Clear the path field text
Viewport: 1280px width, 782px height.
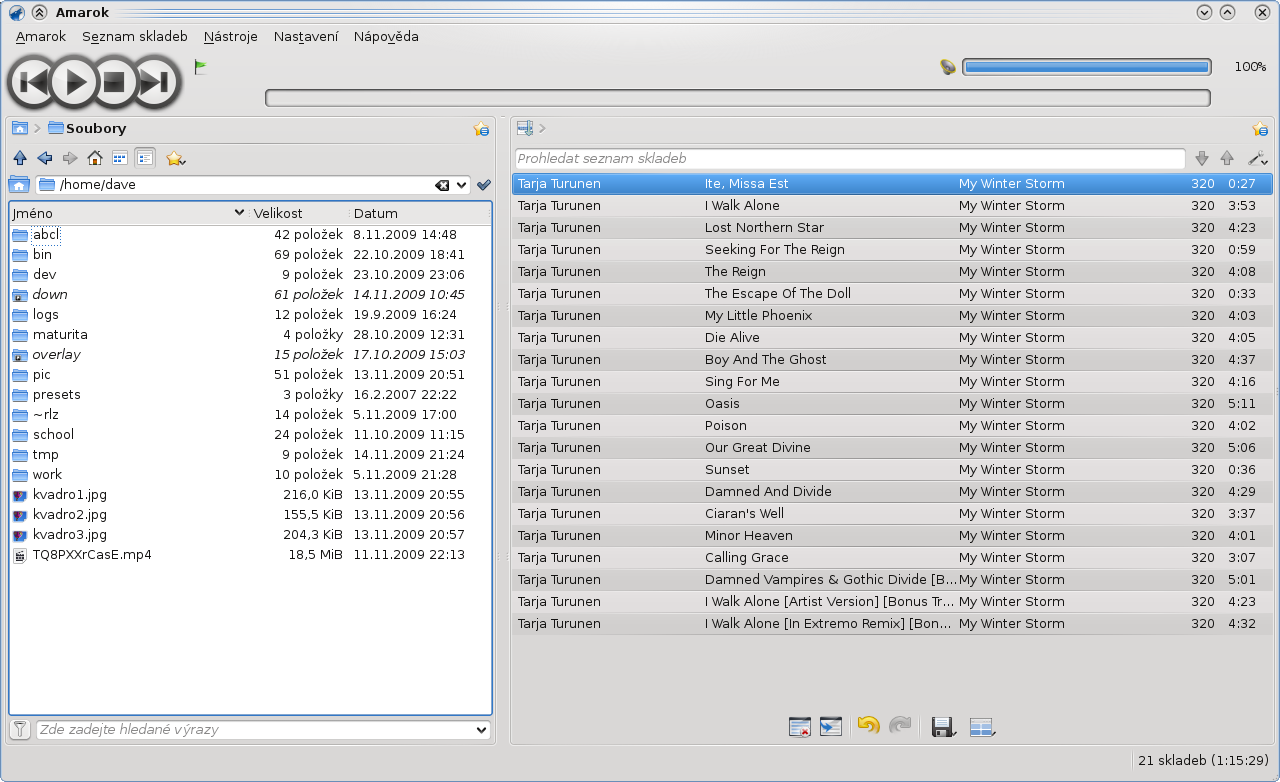(x=442, y=185)
